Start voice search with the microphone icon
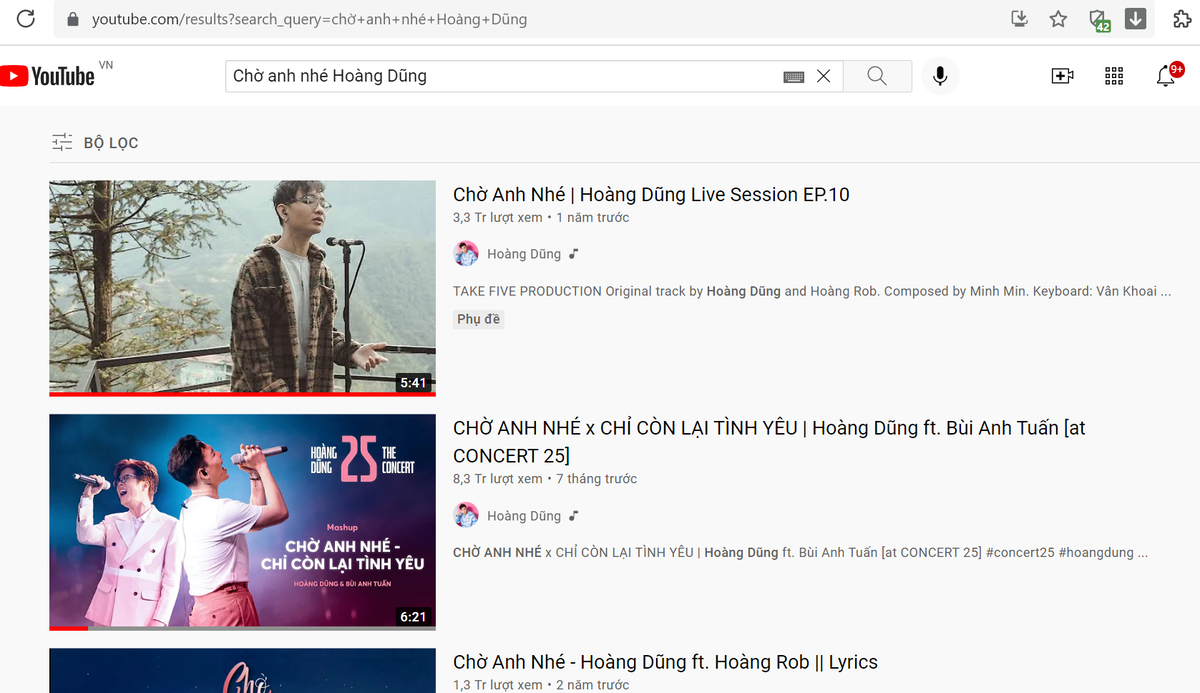Image resolution: width=1200 pixels, height=693 pixels. pyautogui.click(x=939, y=76)
